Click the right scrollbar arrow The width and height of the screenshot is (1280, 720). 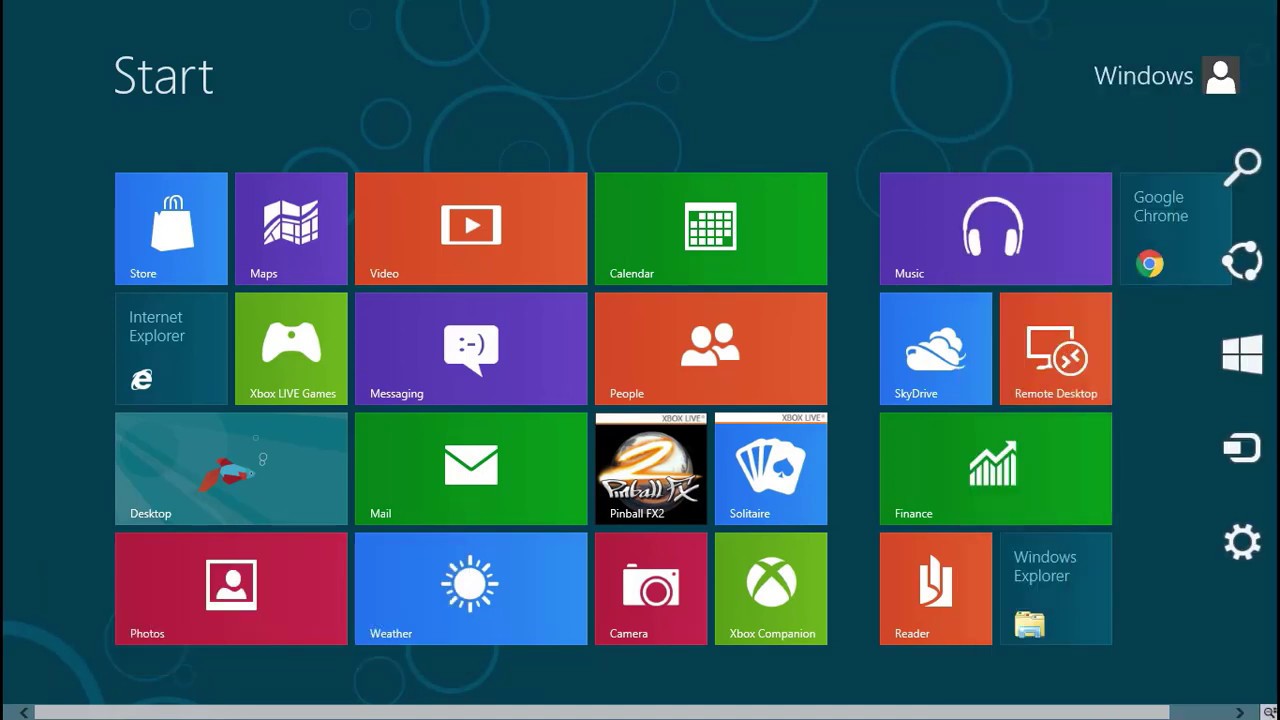coord(1240,713)
